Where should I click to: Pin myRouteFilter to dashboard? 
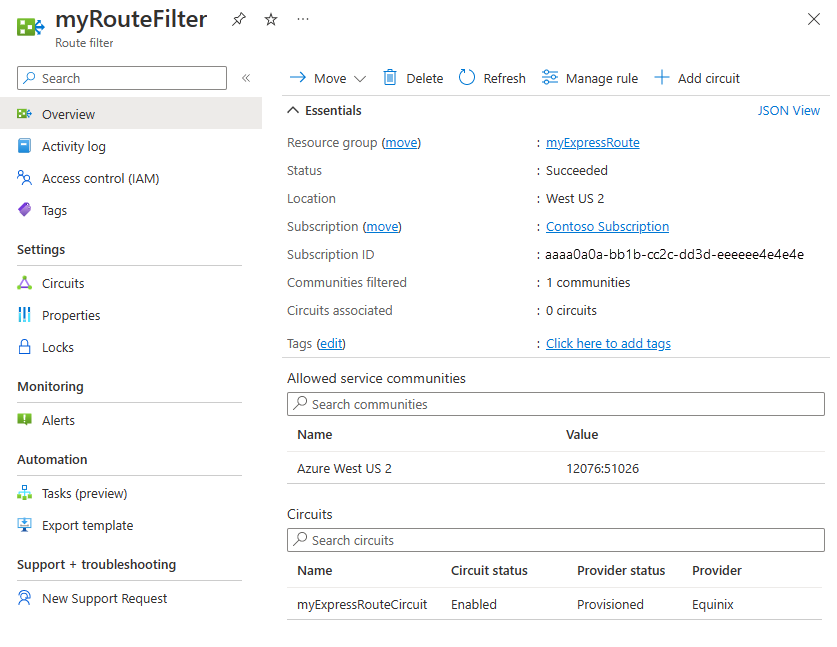pyautogui.click(x=240, y=18)
